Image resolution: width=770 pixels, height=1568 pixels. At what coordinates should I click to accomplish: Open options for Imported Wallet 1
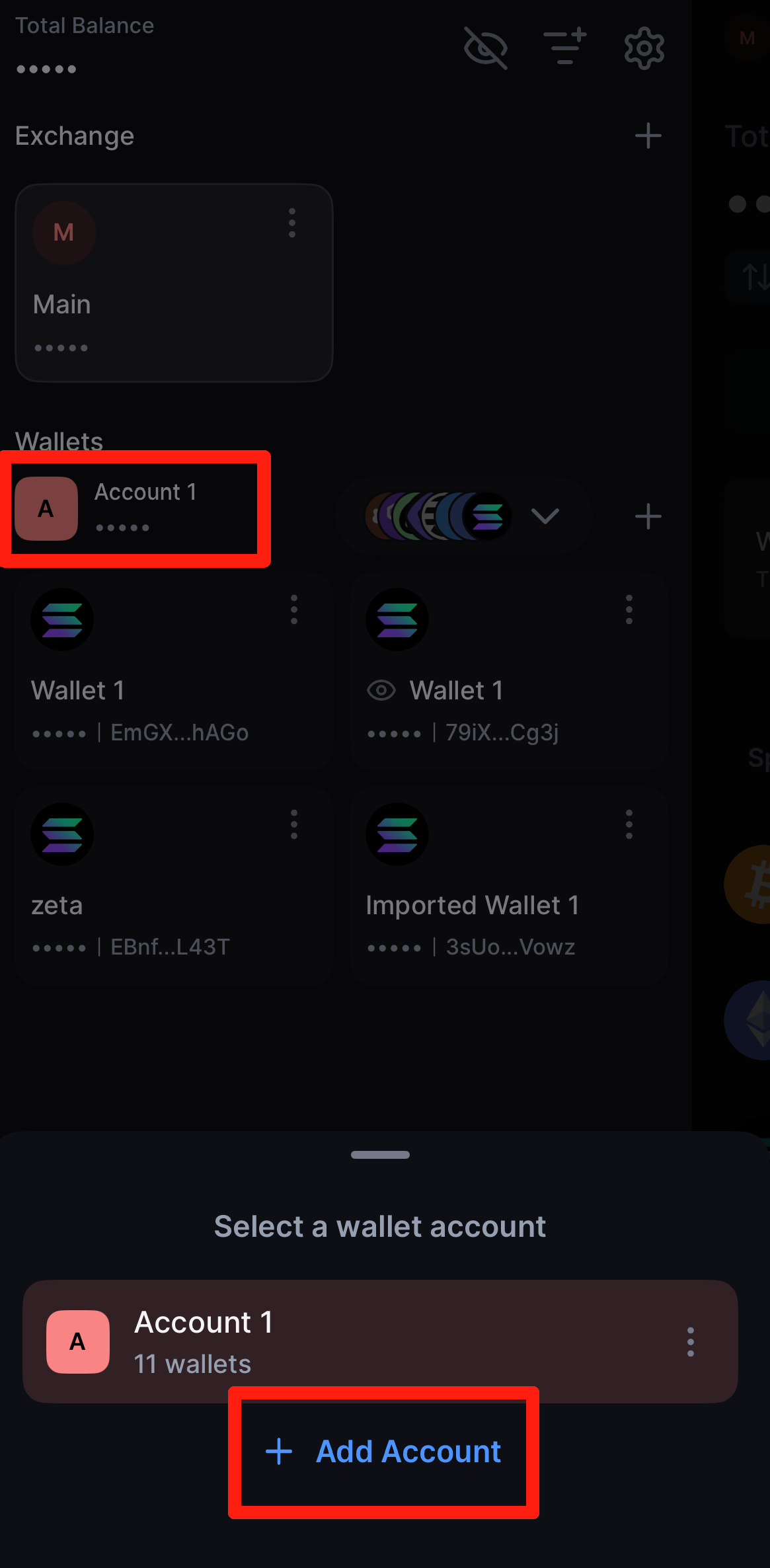[629, 824]
